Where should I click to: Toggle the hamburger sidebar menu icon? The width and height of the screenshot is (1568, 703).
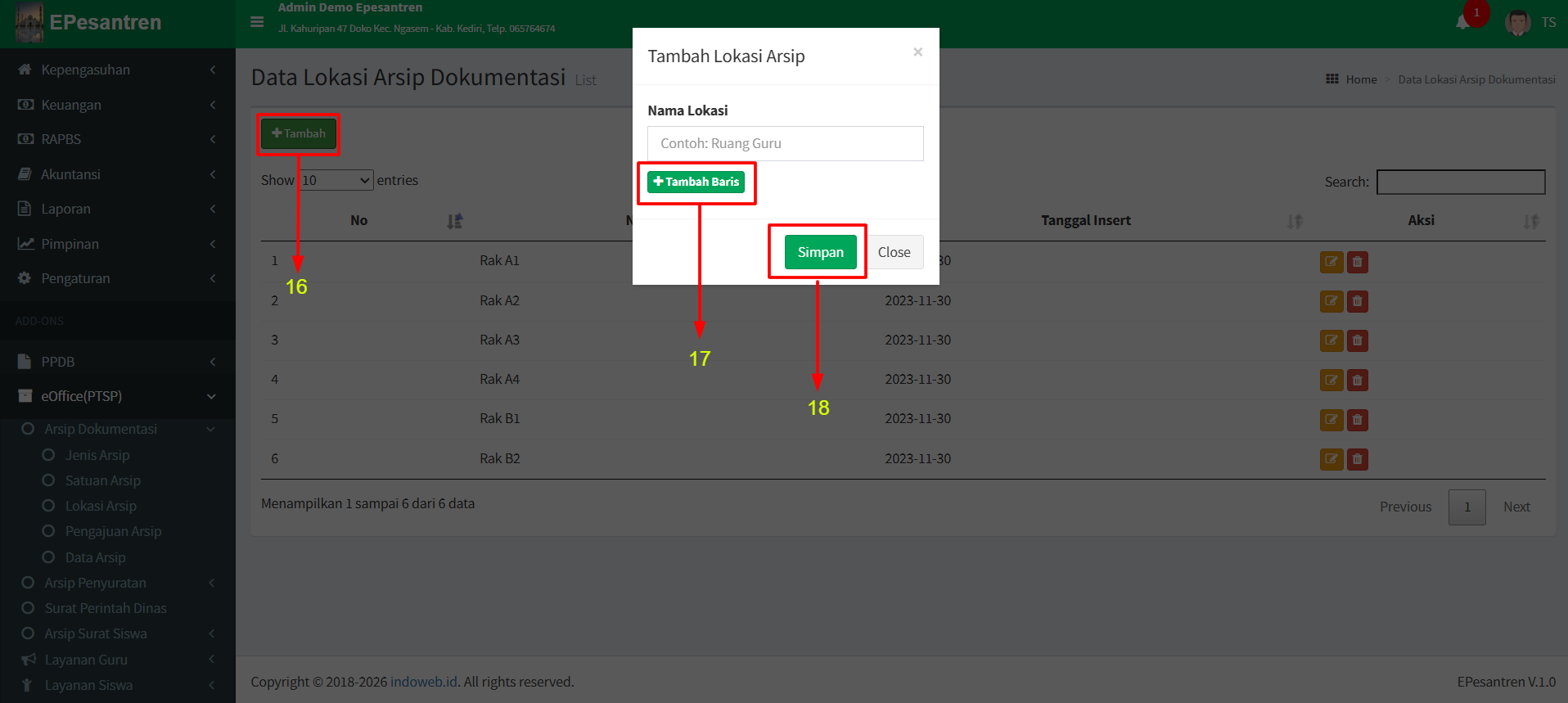pyautogui.click(x=257, y=22)
